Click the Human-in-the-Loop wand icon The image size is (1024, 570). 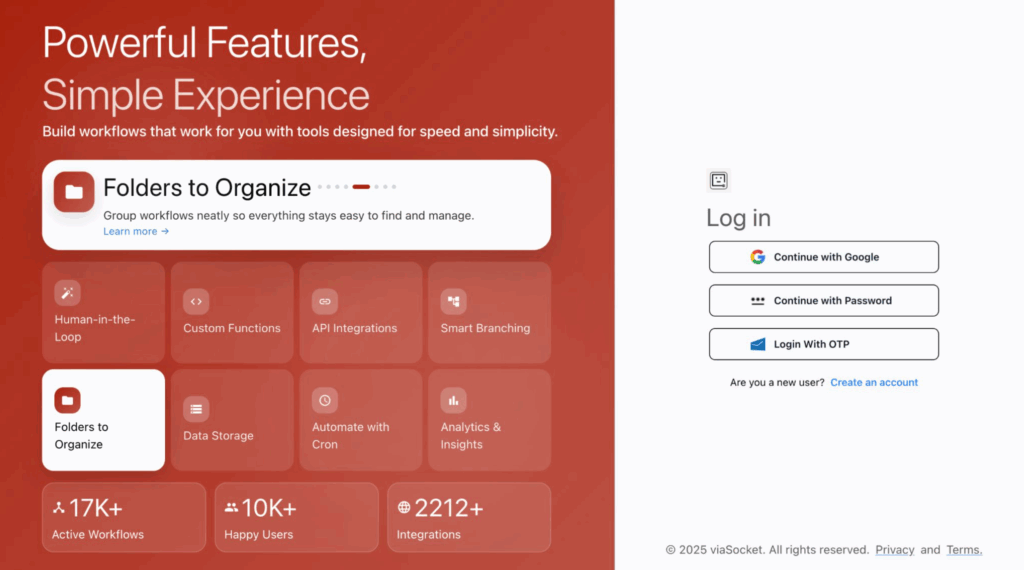pos(67,293)
